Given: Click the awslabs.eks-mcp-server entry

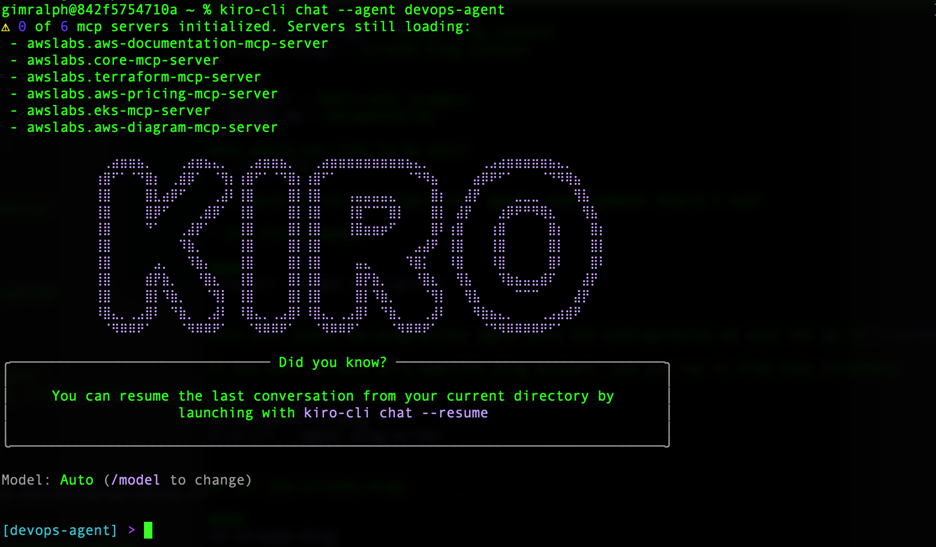Looking at the screenshot, I should click(118, 111).
